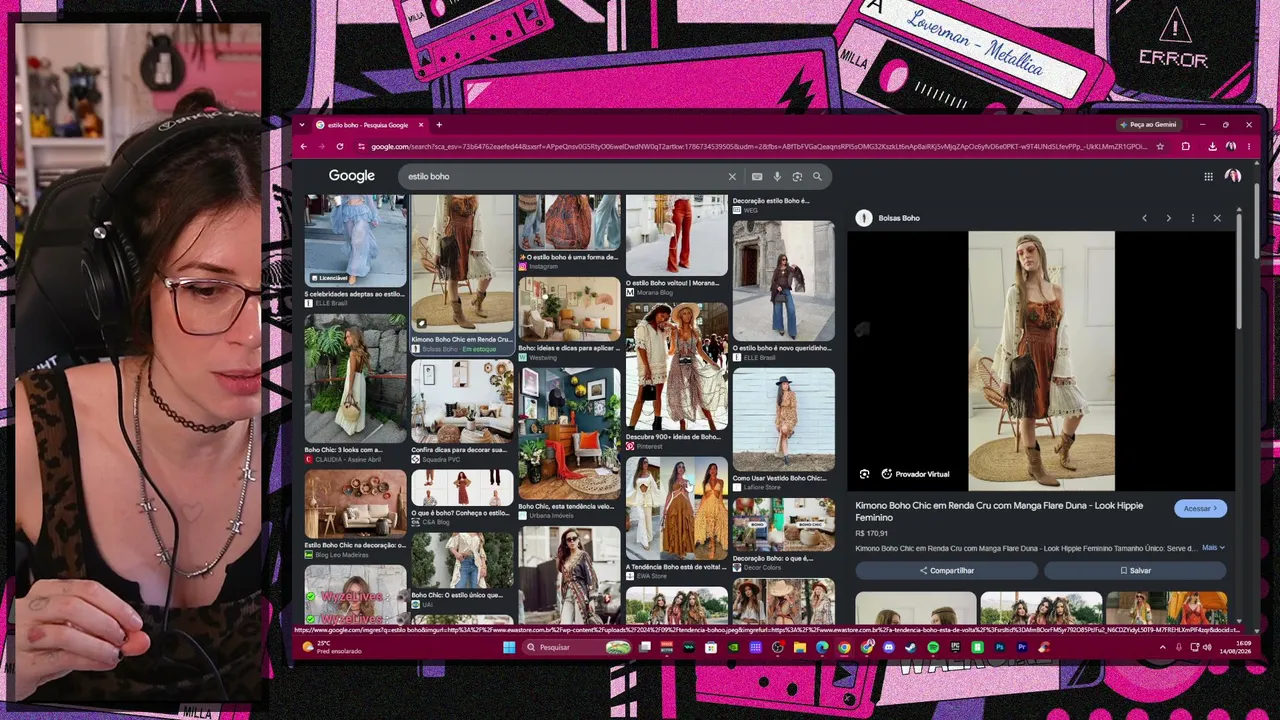Submit search with magnifier icon
Image resolution: width=1280 pixels, height=720 pixels.
(817, 176)
